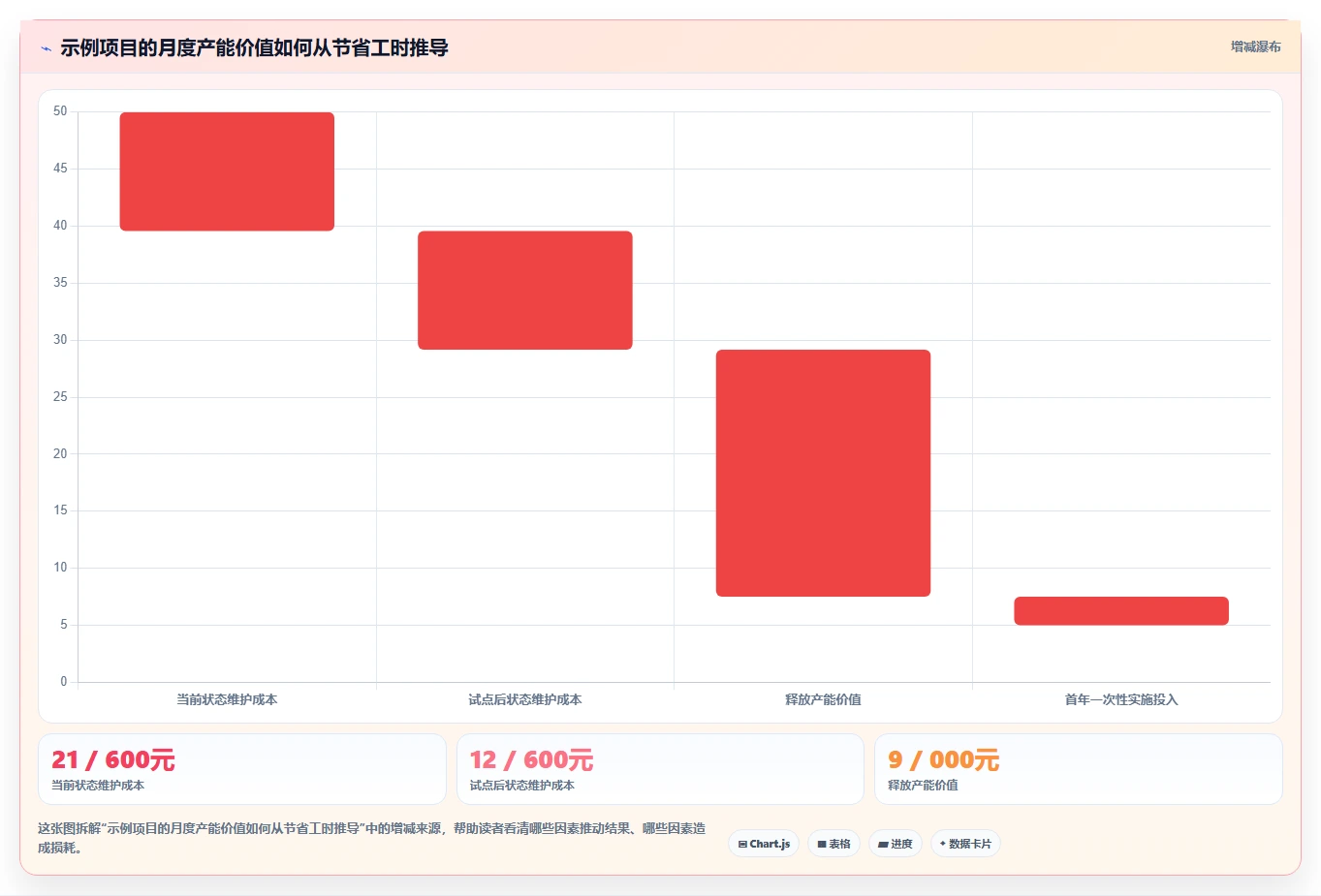The width and height of the screenshot is (1321, 896).
Task: Click the 9 / 000元 value card
Action: coord(1079,769)
